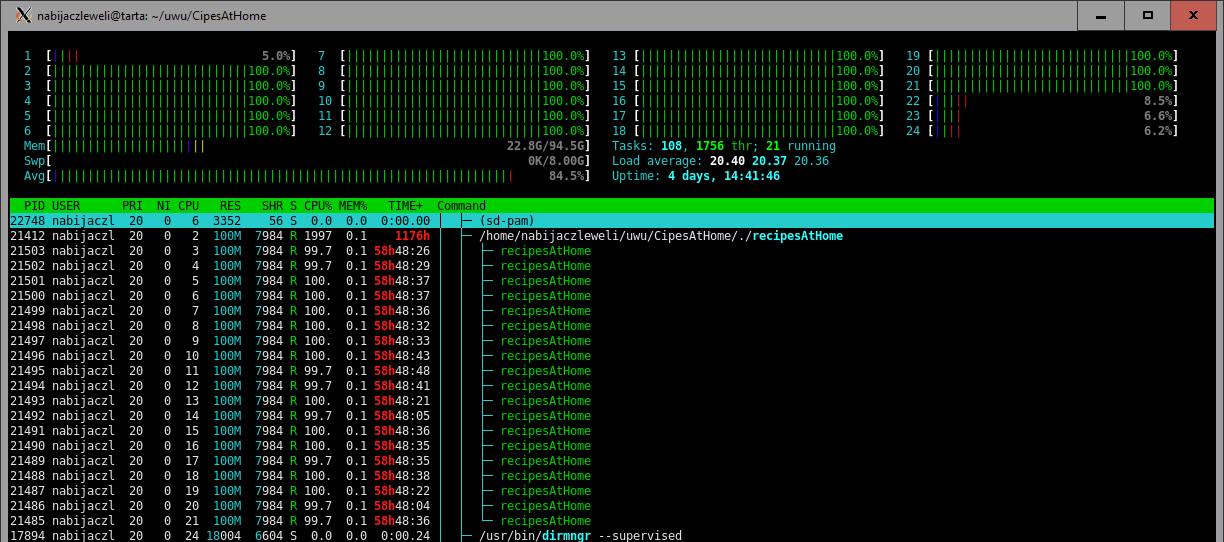Click the TIME+ column header
Image resolution: width=1224 pixels, height=542 pixels.
point(405,206)
